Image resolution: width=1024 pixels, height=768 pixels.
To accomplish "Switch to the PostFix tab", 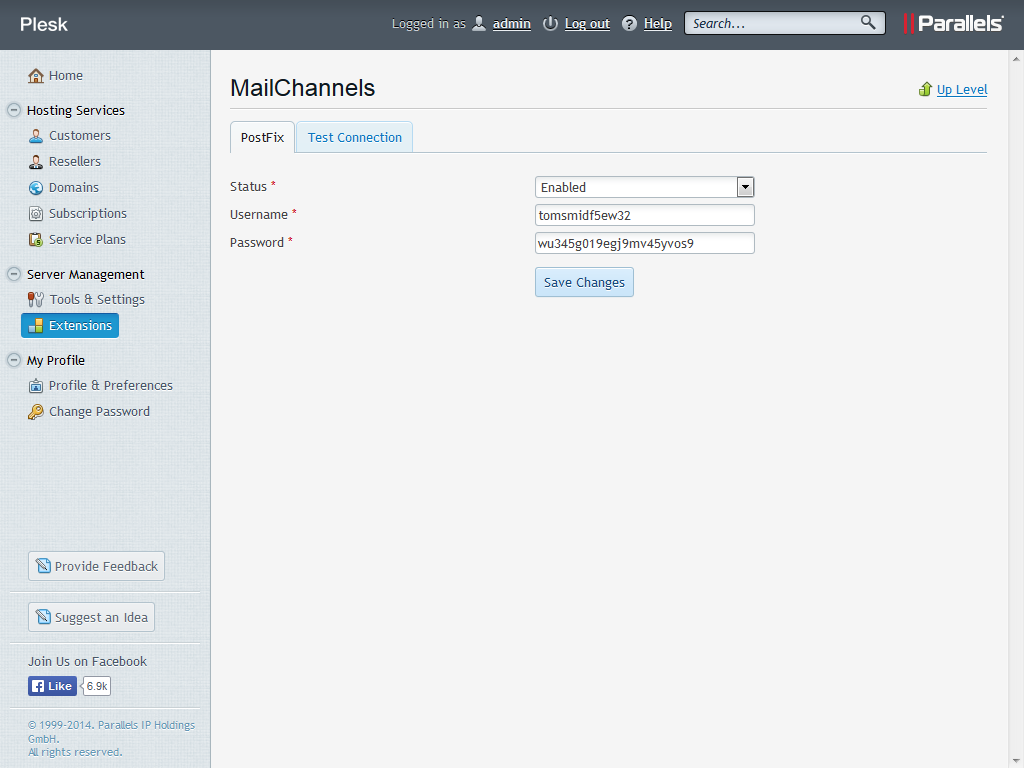I will (x=262, y=137).
